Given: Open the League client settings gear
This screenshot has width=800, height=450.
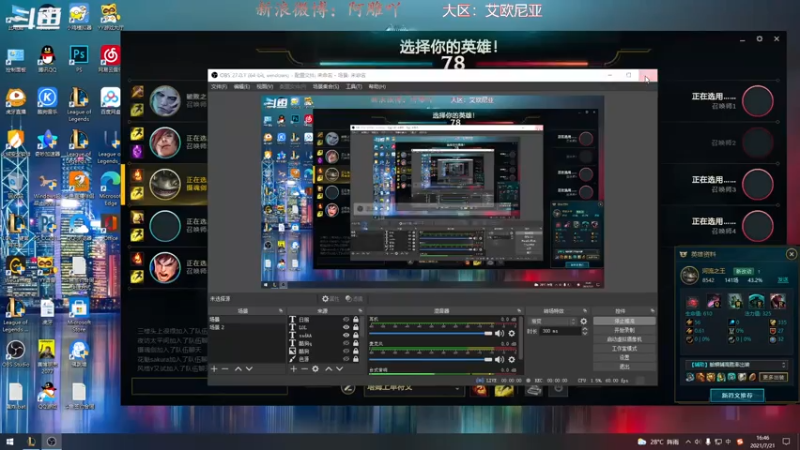Looking at the screenshot, I should (x=759, y=39).
